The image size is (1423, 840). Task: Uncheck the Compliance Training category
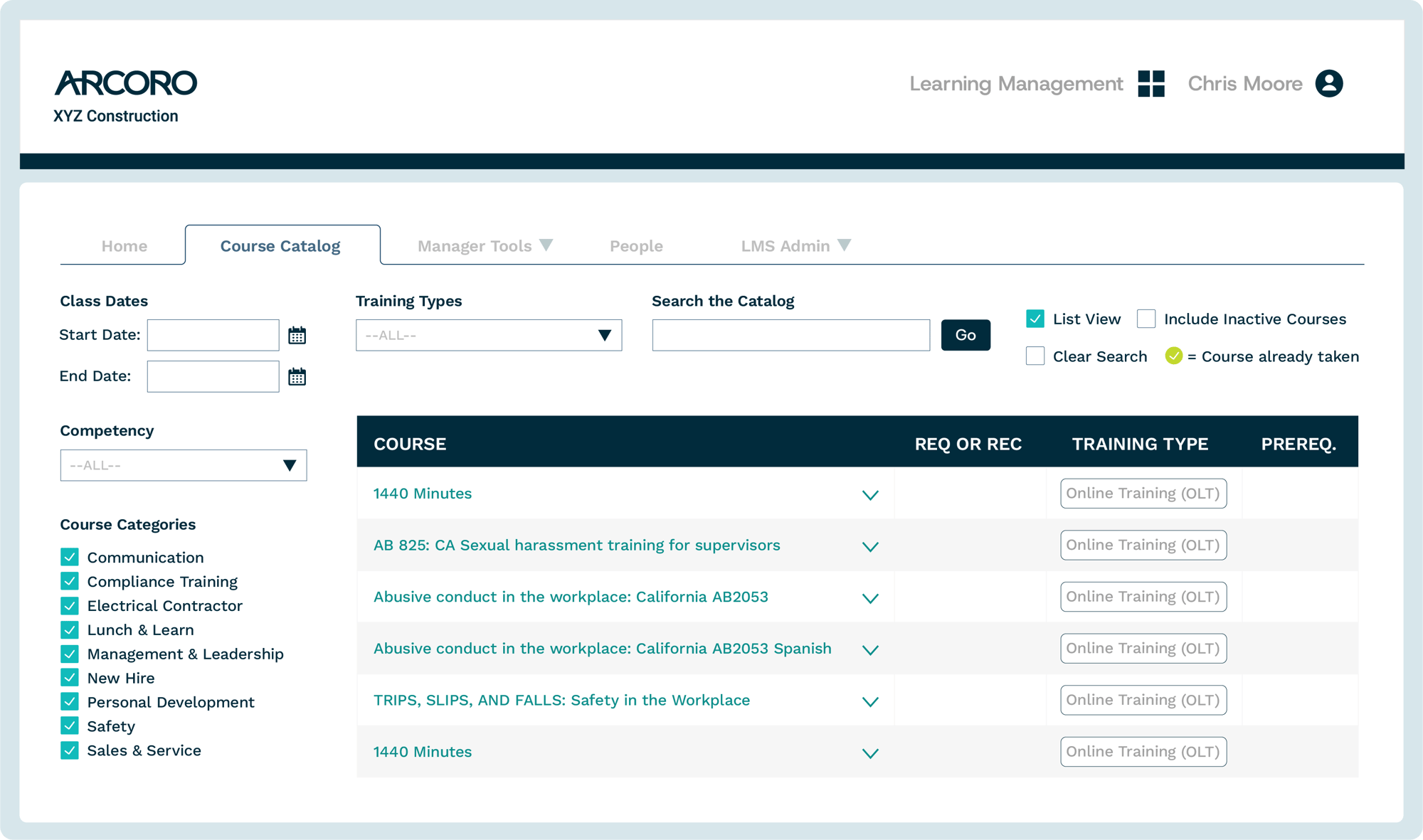coord(70,581)
